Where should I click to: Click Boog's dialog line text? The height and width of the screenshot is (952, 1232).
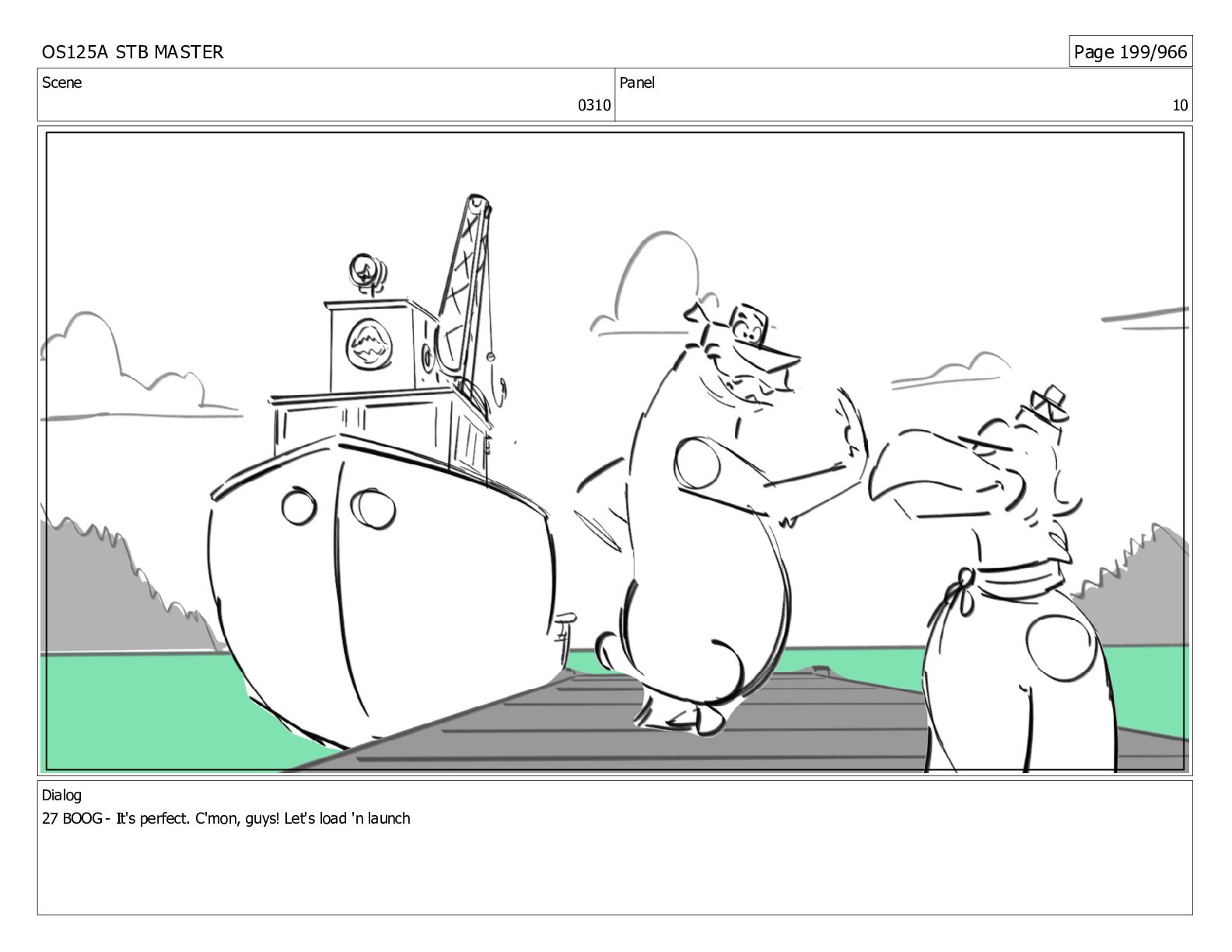click(x=226, y=818)
